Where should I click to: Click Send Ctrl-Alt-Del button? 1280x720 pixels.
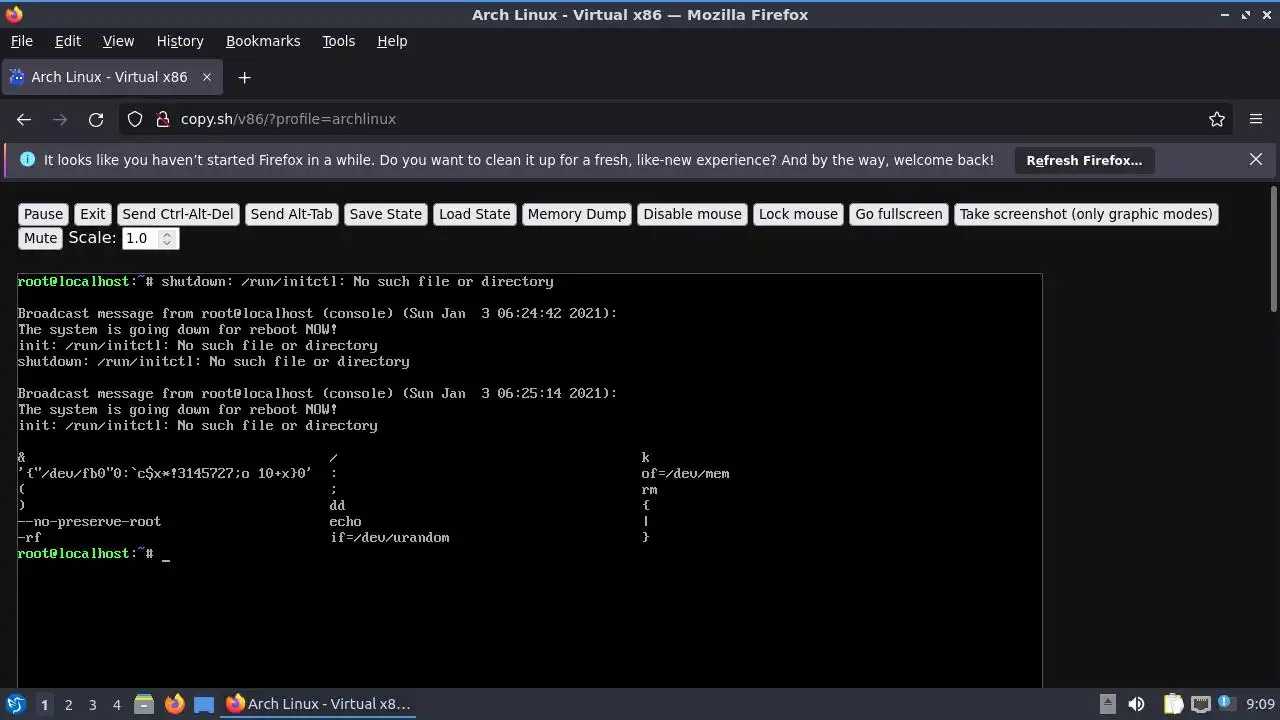[x=178, y=214]
